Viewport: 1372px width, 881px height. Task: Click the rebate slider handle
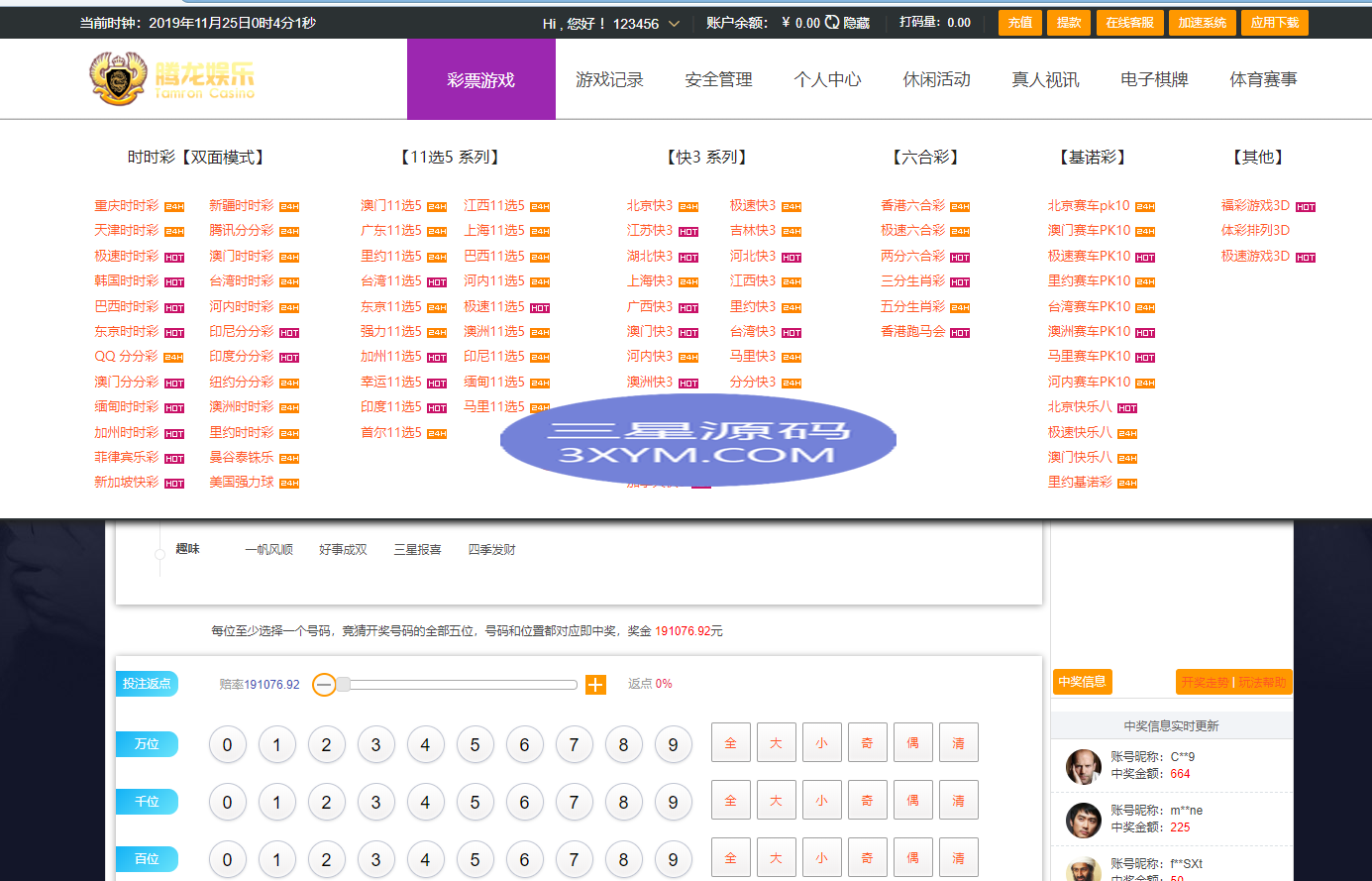click(343, 685)
